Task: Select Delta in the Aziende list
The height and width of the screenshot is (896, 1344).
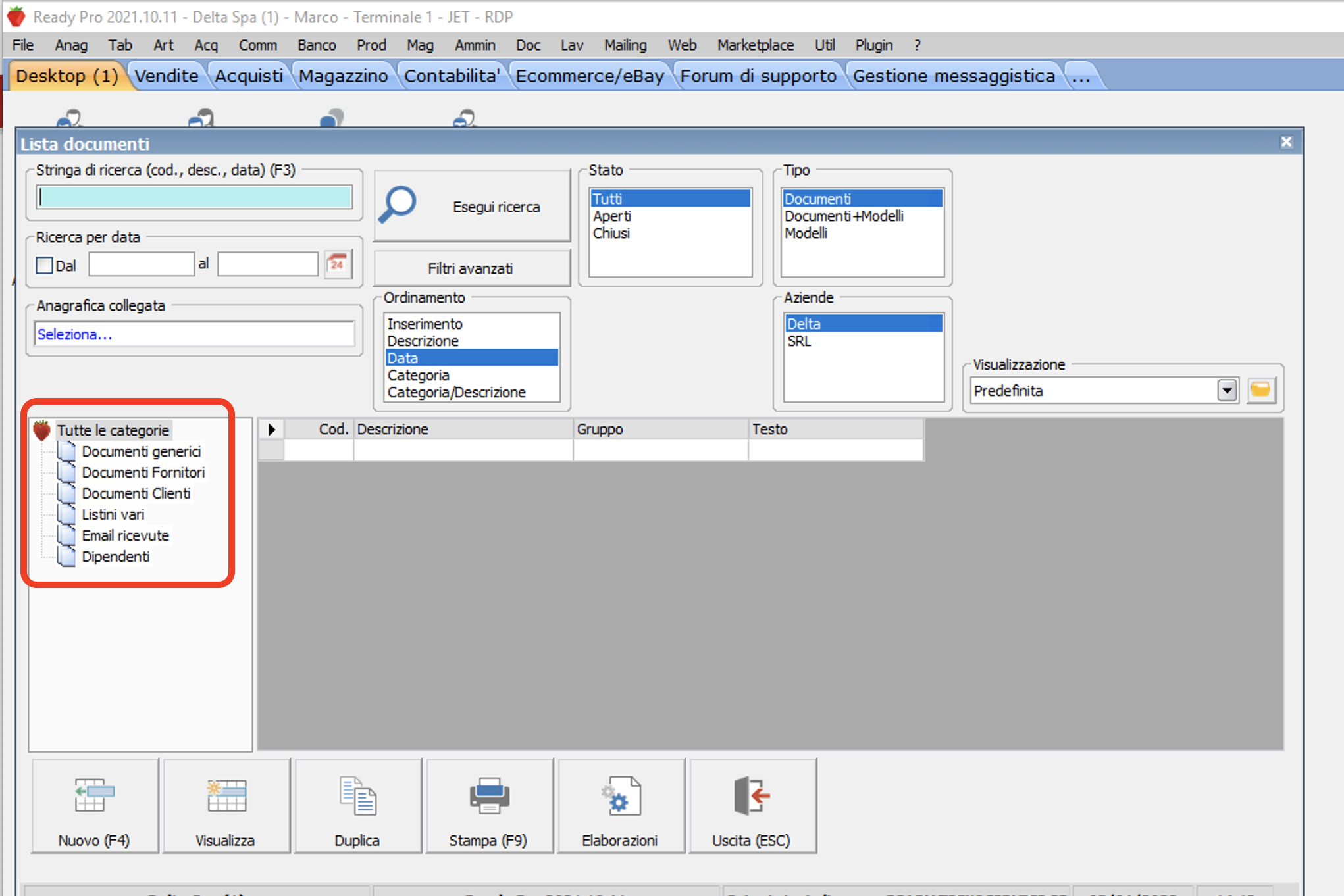Action: (x=864, y=324)
